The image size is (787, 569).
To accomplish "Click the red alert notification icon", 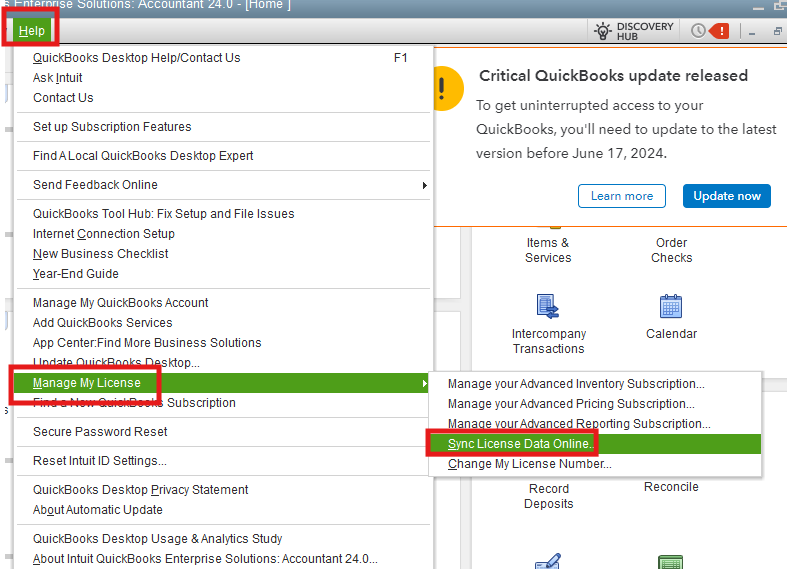I will point(719,31).
